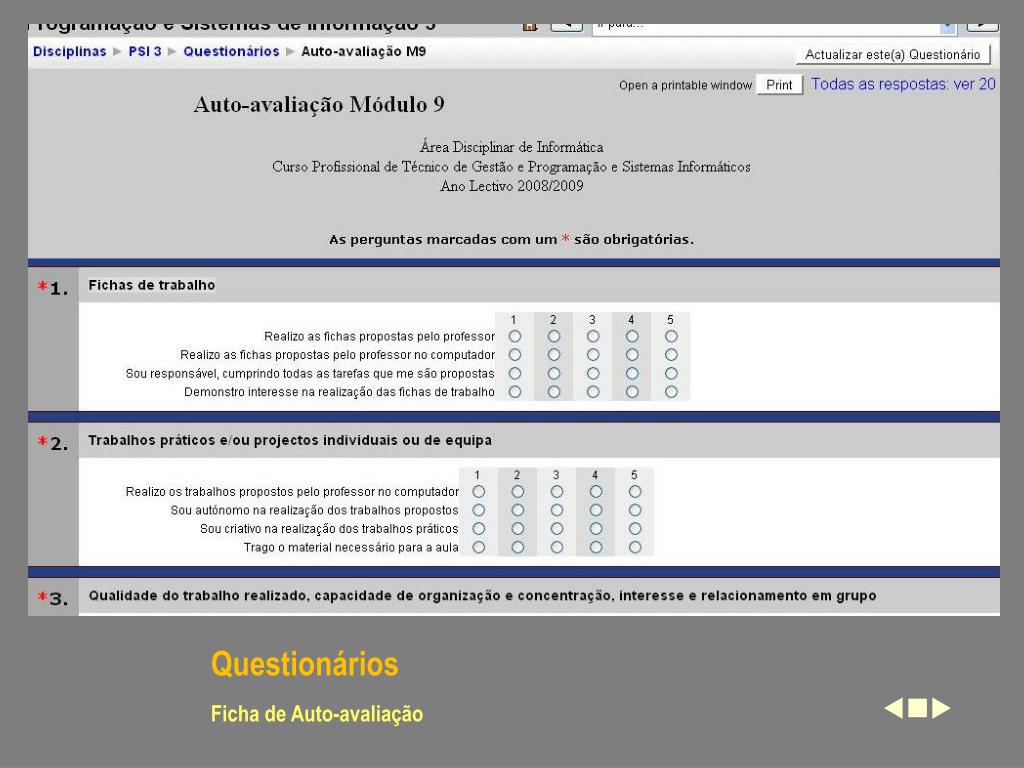The width and height of the screenshot is (1024, 768).
Task: Click question 1 title 'Fichas de trabalho'
Action: coord(152,285)
